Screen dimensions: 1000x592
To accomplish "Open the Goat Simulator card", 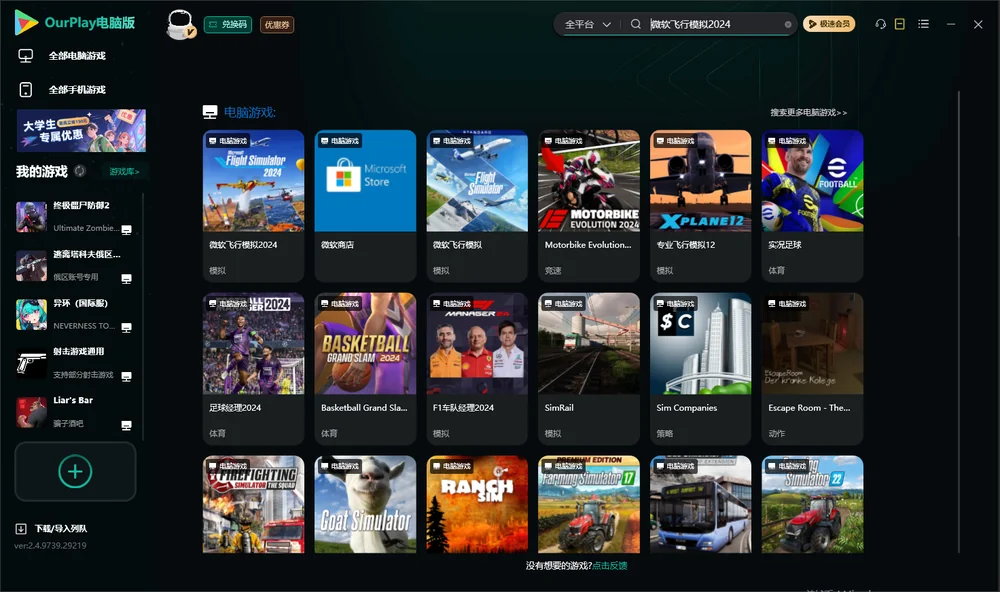I will click(365, 504).
